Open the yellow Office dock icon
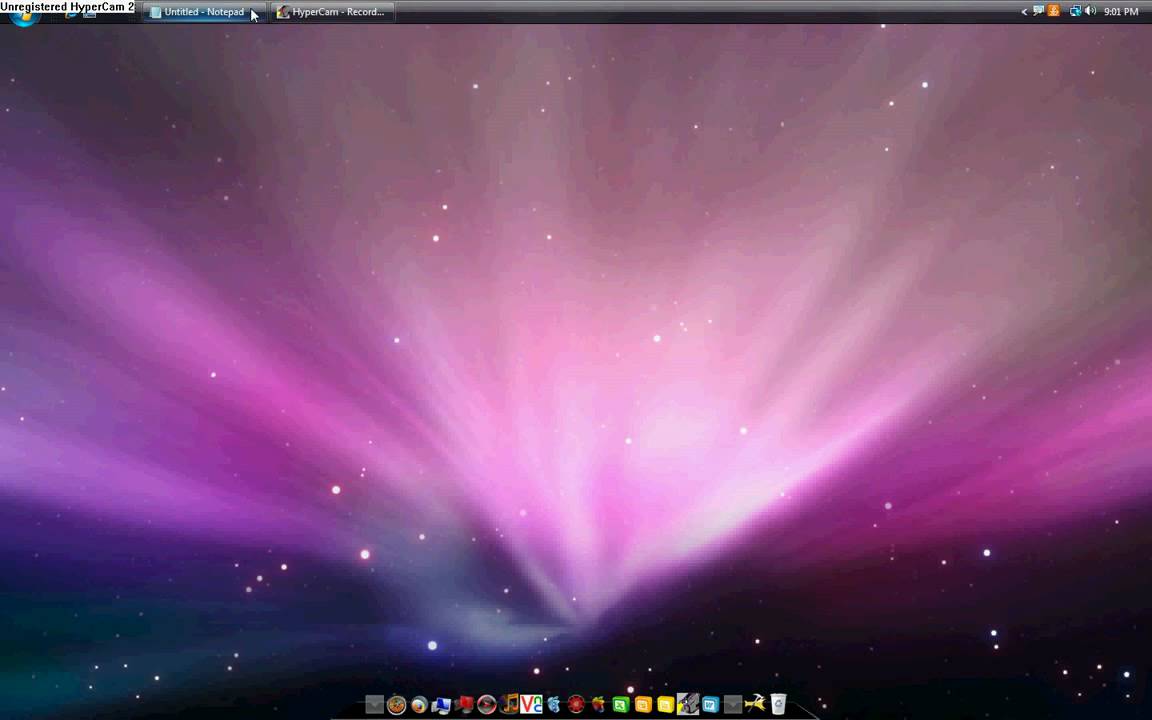Screen dimensions: 1152x720 pyautogui.click(x=666, y=705)
